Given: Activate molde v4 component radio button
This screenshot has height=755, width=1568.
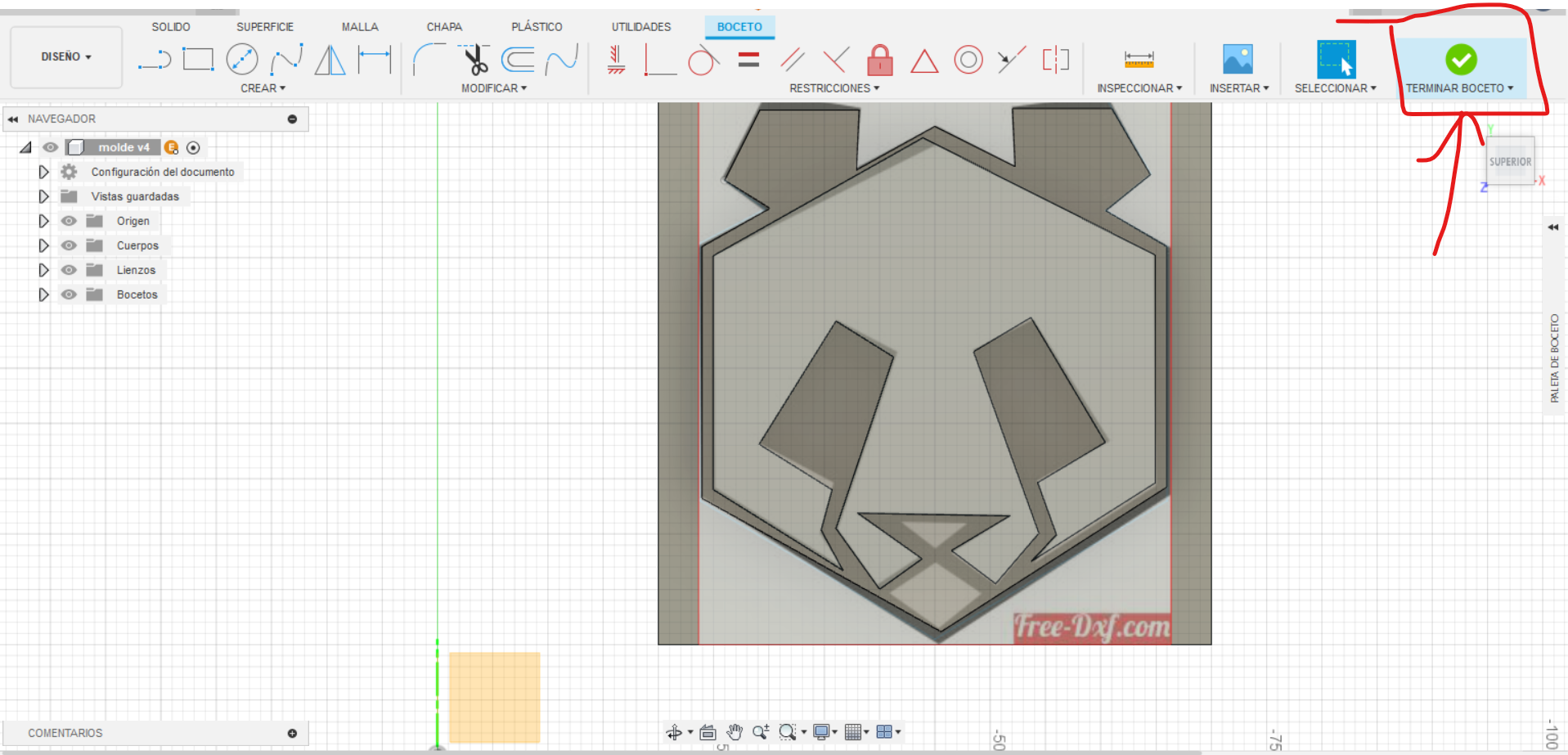Looking at the screenshot, I should [193, 148].
